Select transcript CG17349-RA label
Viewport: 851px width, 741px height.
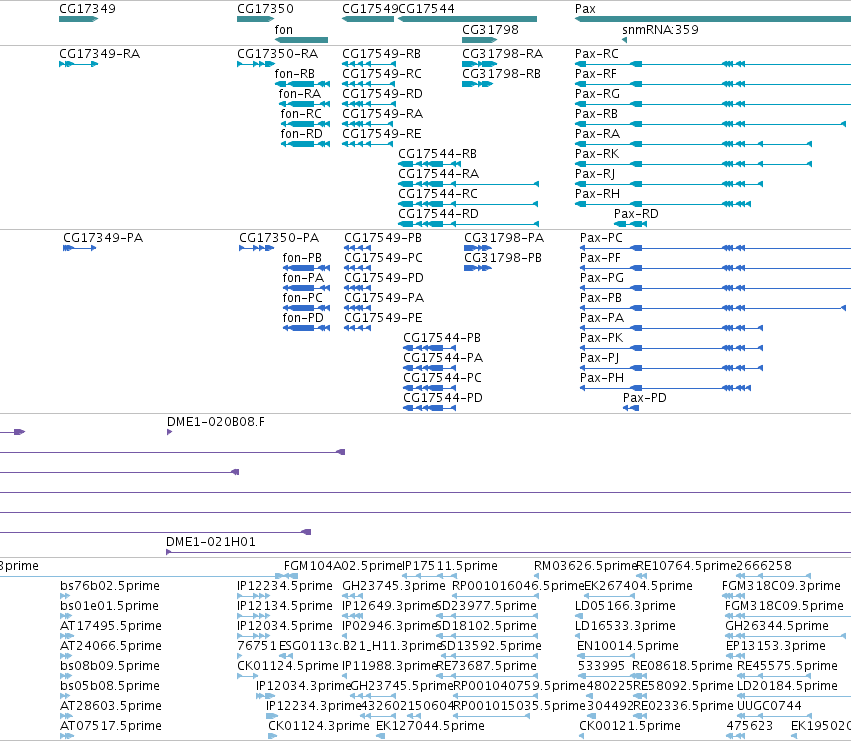coord(100,54)
